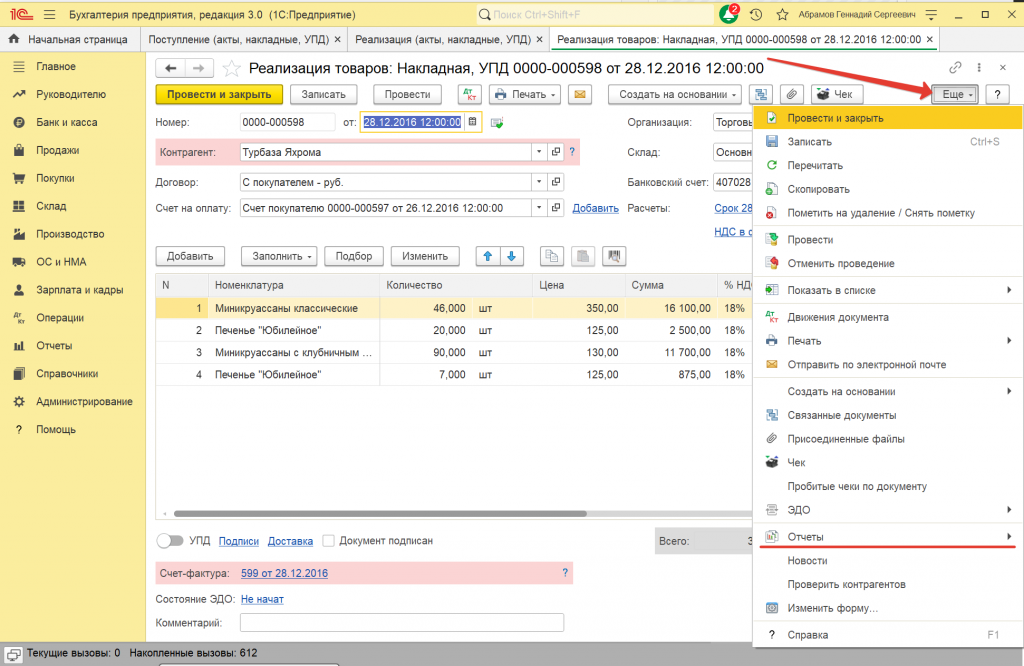Click Провести и закрыть yellow button
This screenshot has height=666, width=1024.
219,95
